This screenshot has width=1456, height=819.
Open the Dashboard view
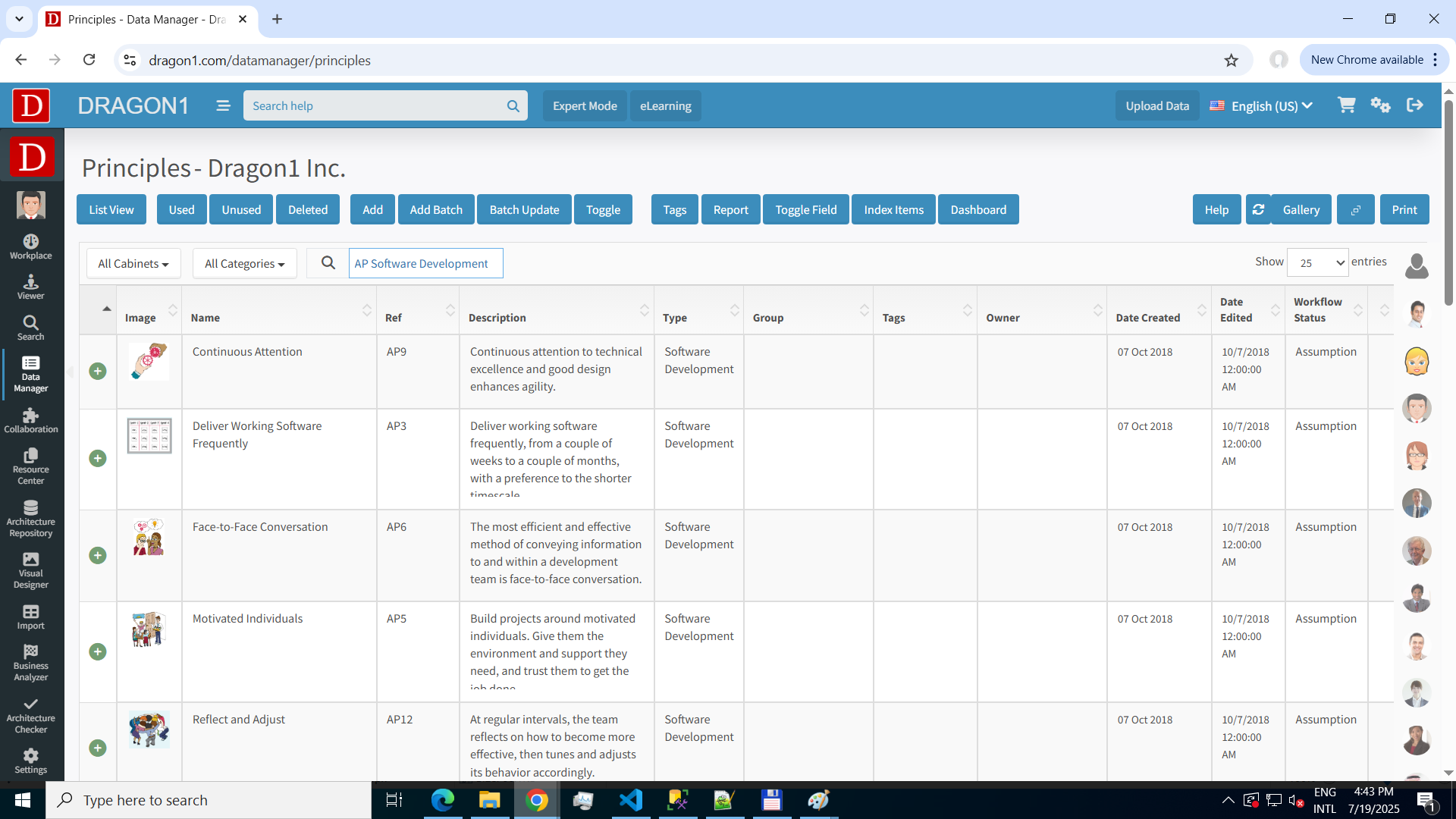978,209
